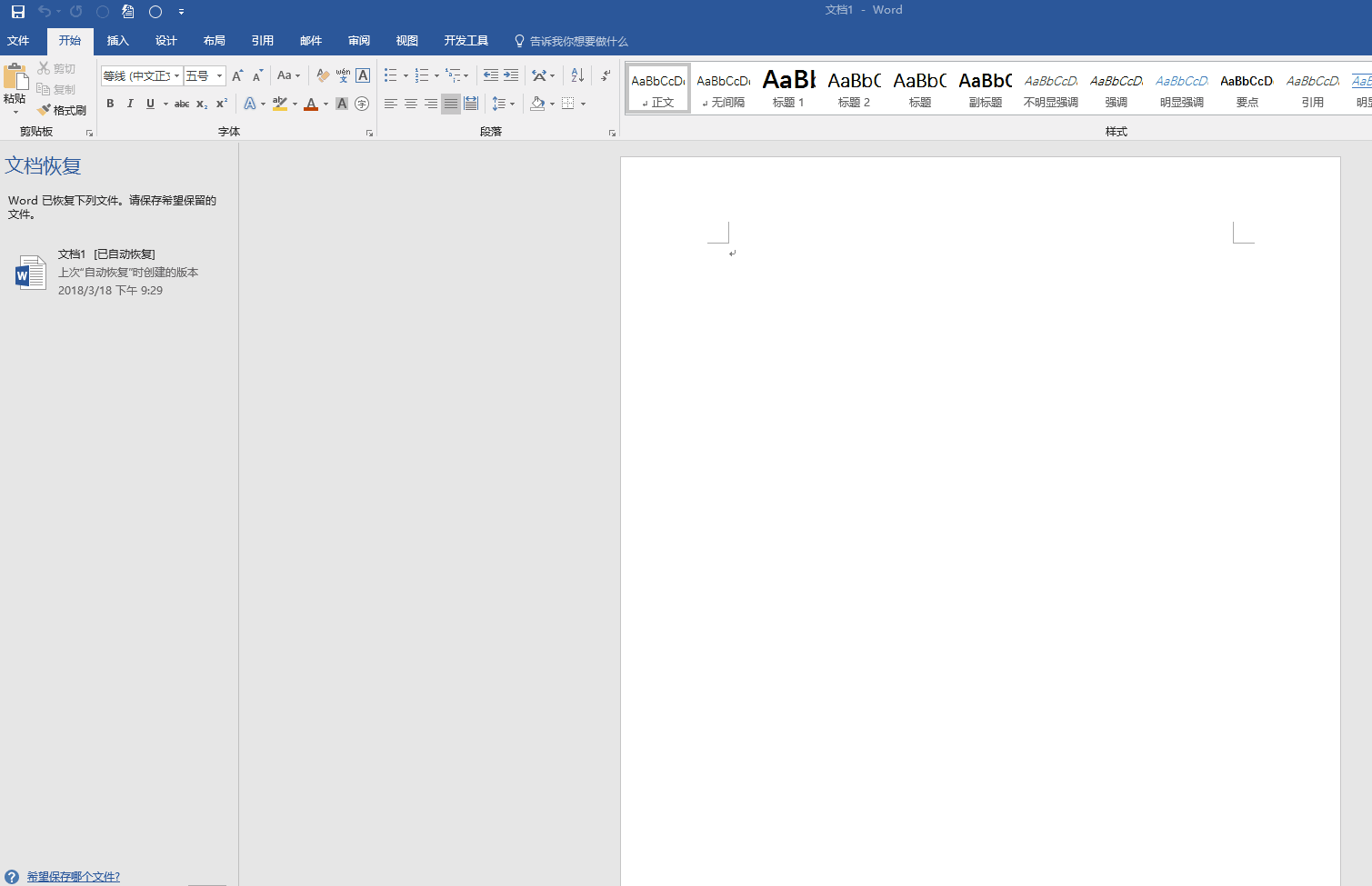The width and height of the screenshot is (1372, 886).
Task: Click the Undo arrow in the title bar
Action: (x=44, y=12)
